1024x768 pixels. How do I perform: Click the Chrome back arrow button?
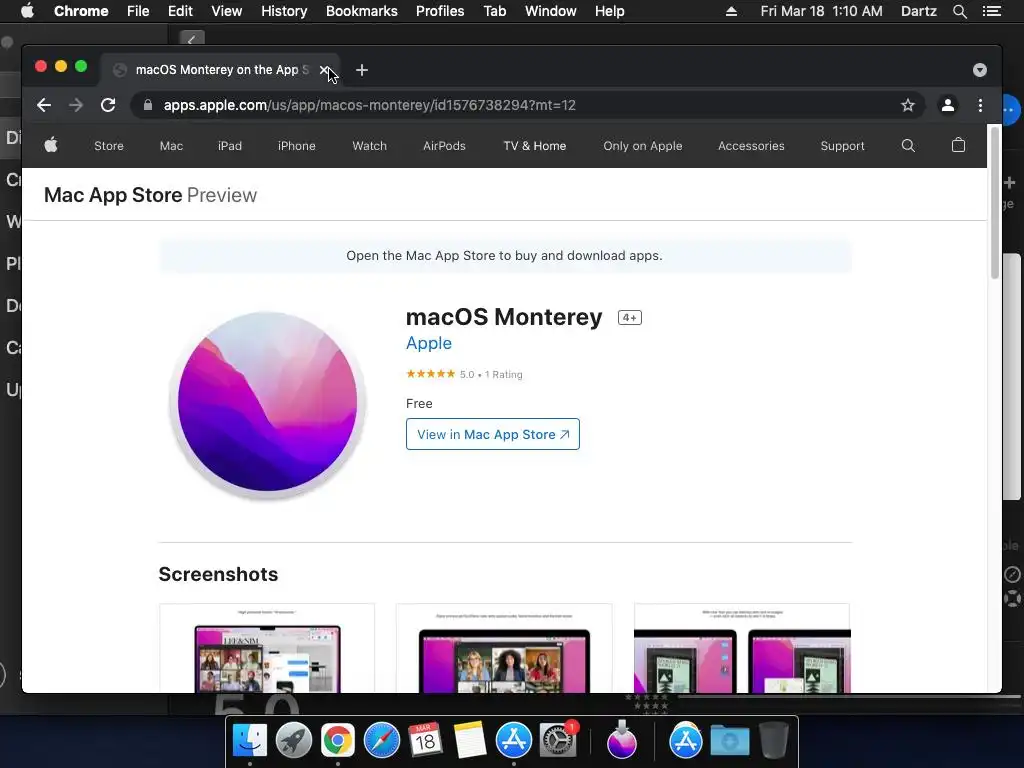(x=44, y=105)
